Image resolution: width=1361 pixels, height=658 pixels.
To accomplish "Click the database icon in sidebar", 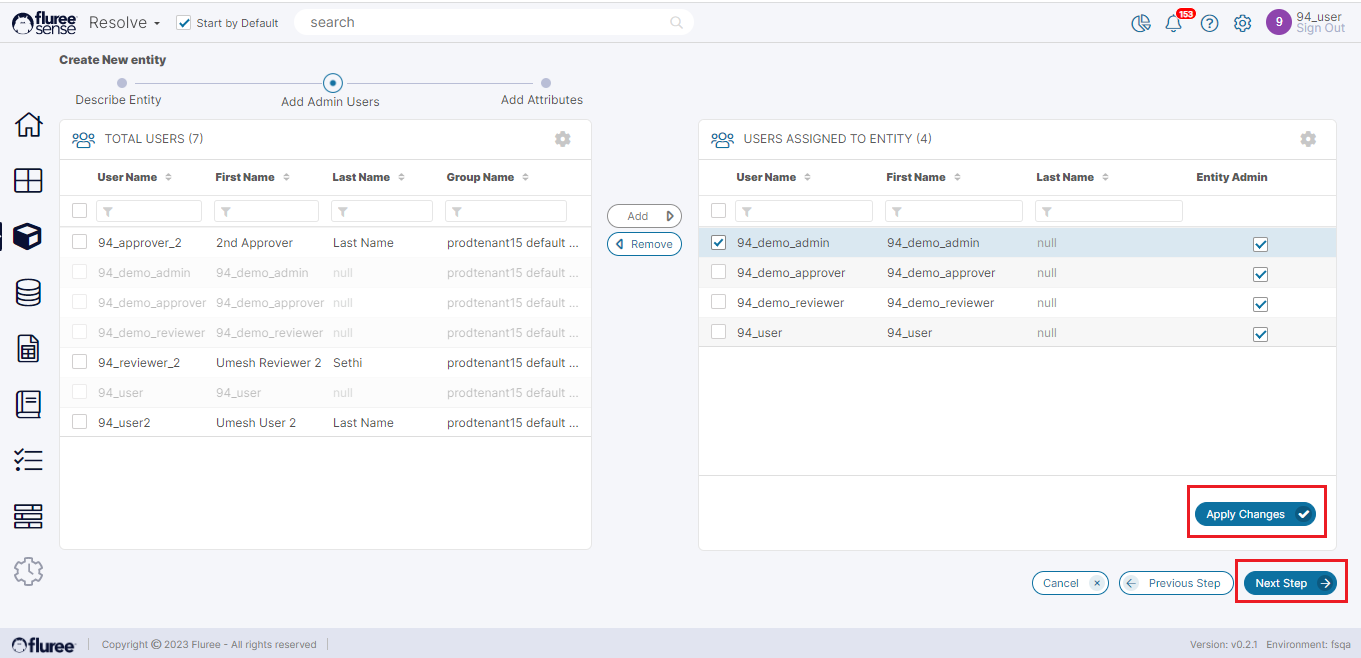I will (29, 292).
